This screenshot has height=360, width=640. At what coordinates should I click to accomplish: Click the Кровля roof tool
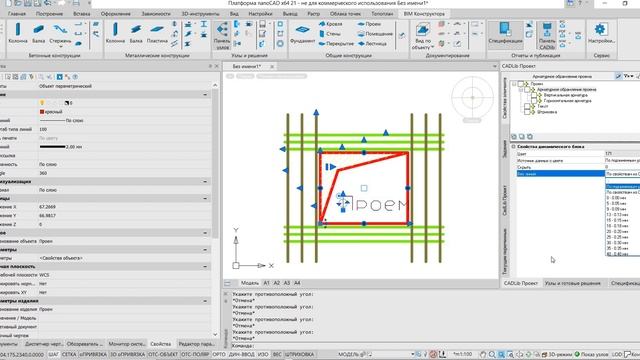coord(330,24)
